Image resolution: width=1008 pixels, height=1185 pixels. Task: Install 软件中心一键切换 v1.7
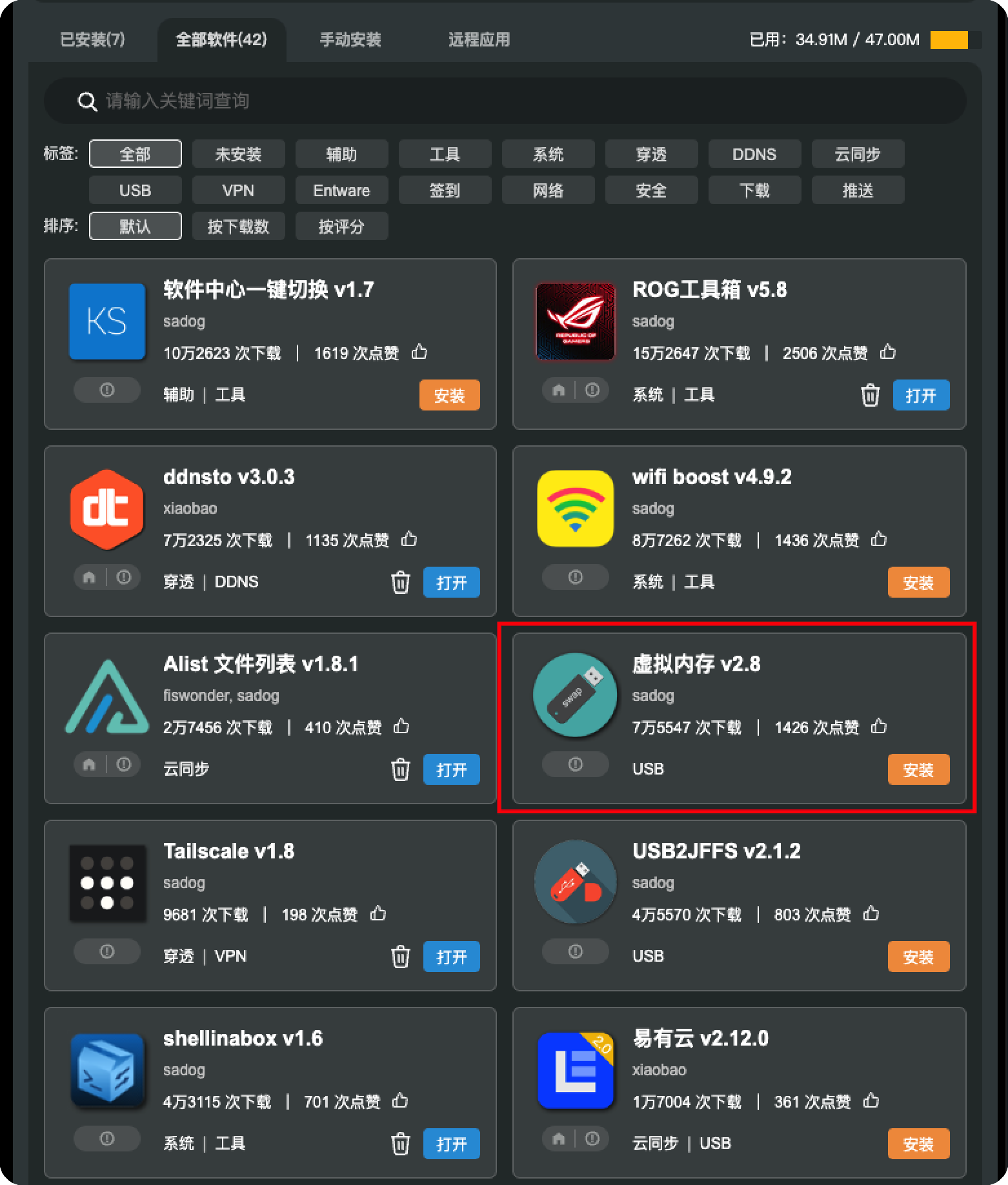[x=450, y=395]
